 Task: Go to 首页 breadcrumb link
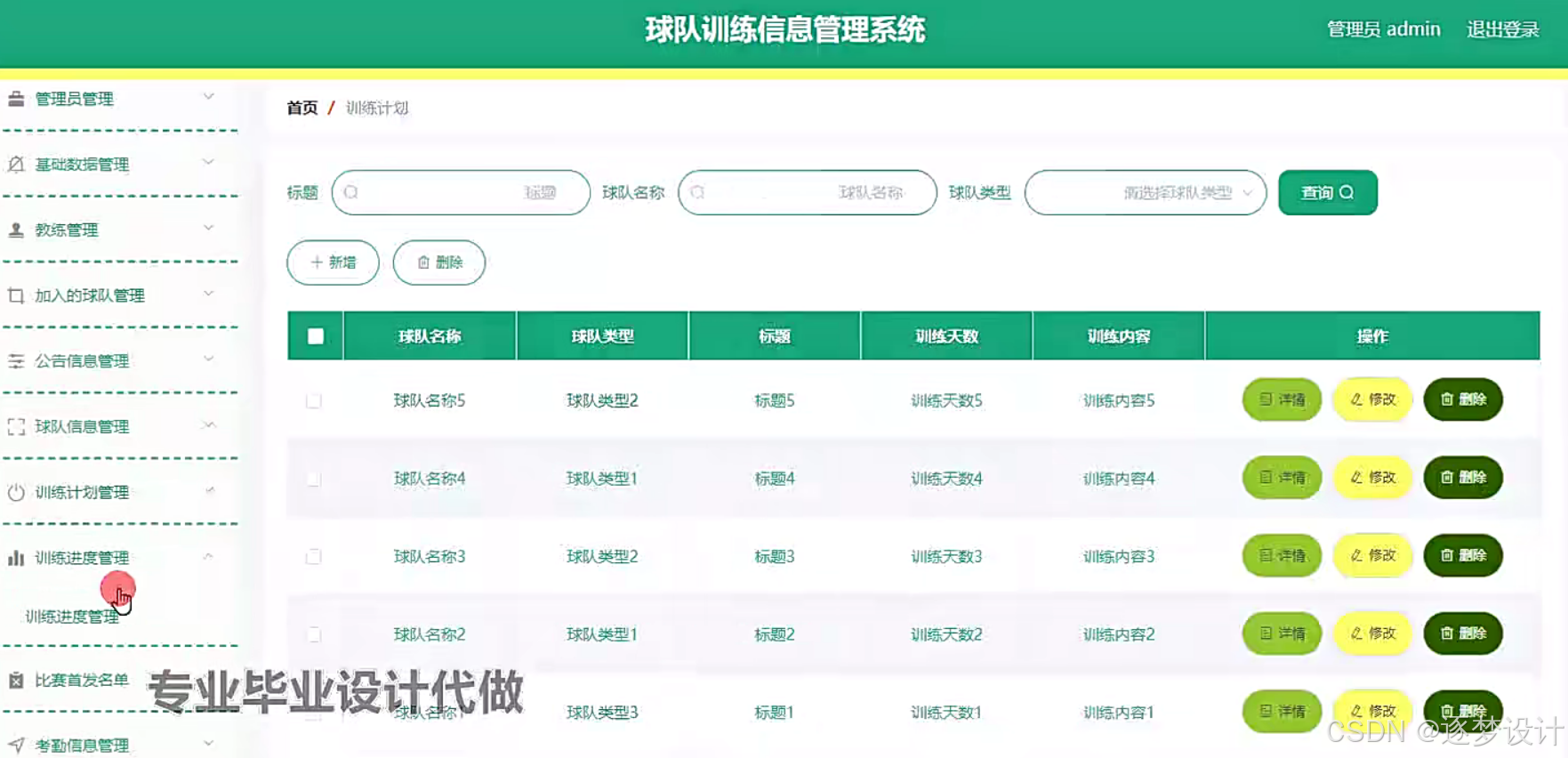[x=302, y=108]
